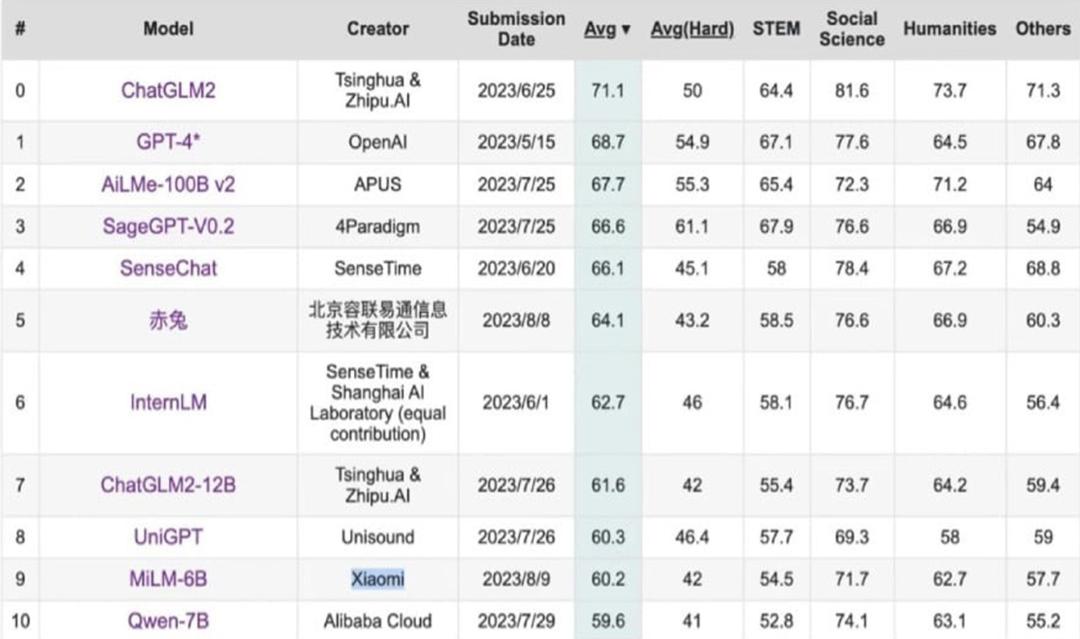Viewport: 1080px width, 639px height.
Task: Click the OpenAI creator cell
Action: [x=377, y=142]
